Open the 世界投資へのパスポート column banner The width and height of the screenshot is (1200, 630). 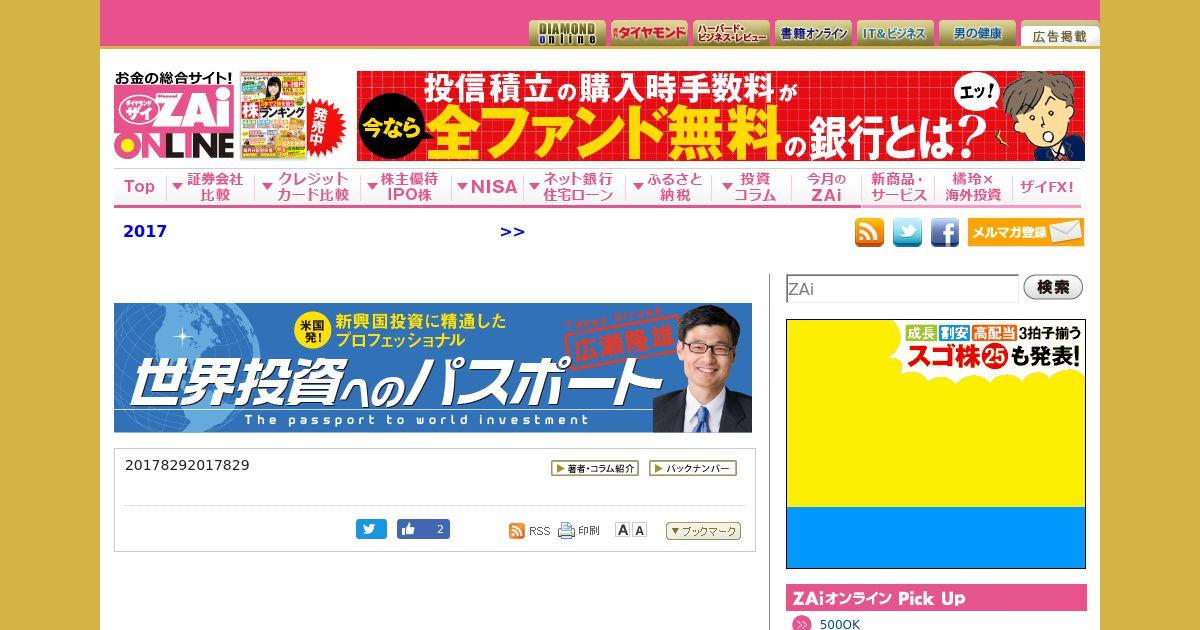[433, 368]
